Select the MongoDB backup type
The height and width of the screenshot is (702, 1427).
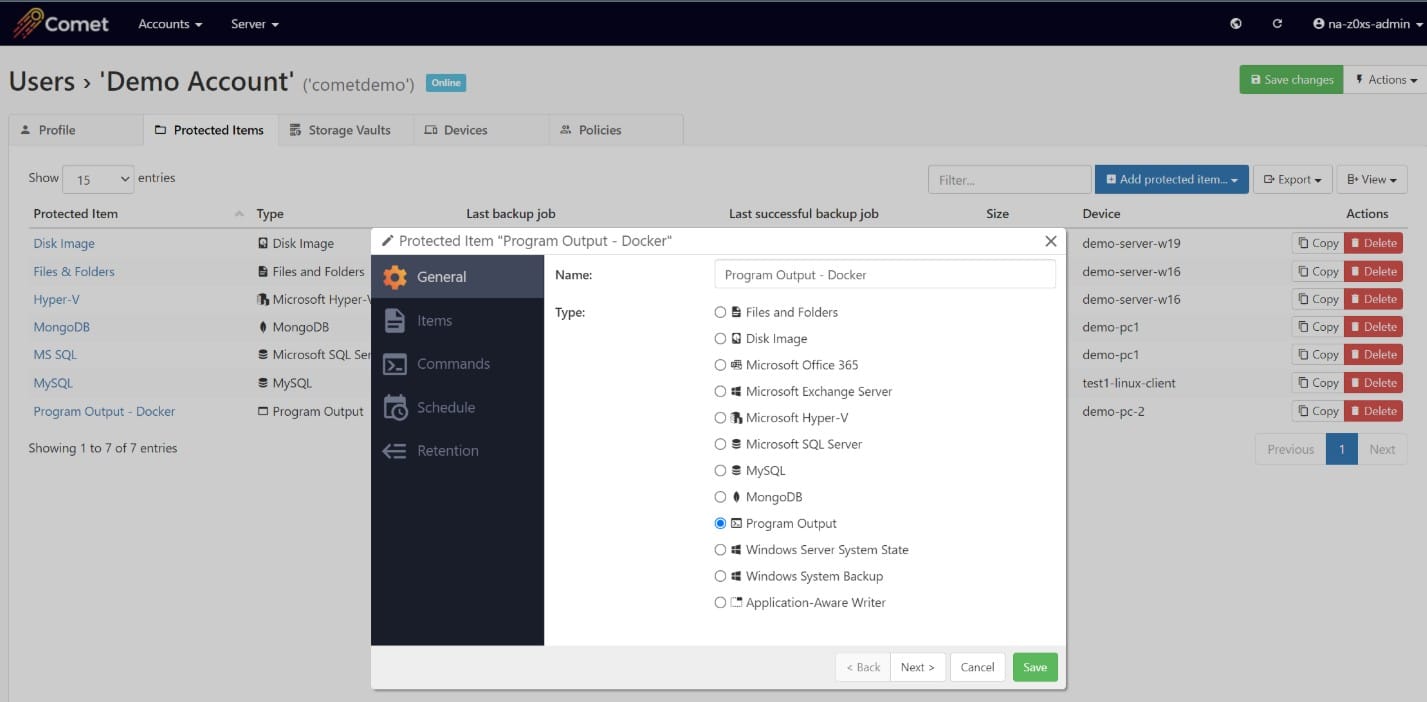point(720,496)
